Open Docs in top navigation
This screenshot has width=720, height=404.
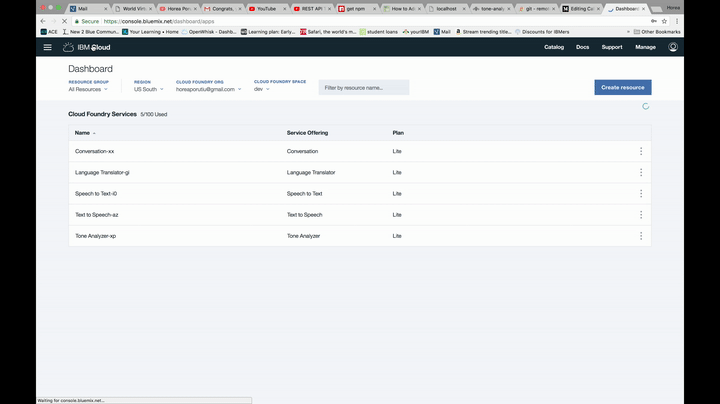point(582,47)
